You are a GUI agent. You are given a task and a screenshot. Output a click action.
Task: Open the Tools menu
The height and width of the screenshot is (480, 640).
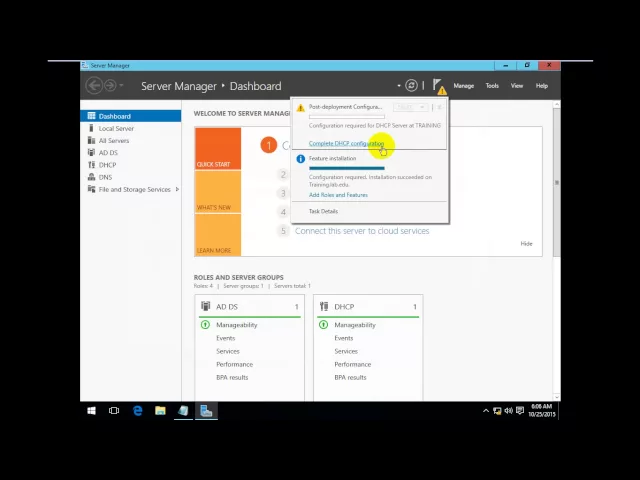492,86
